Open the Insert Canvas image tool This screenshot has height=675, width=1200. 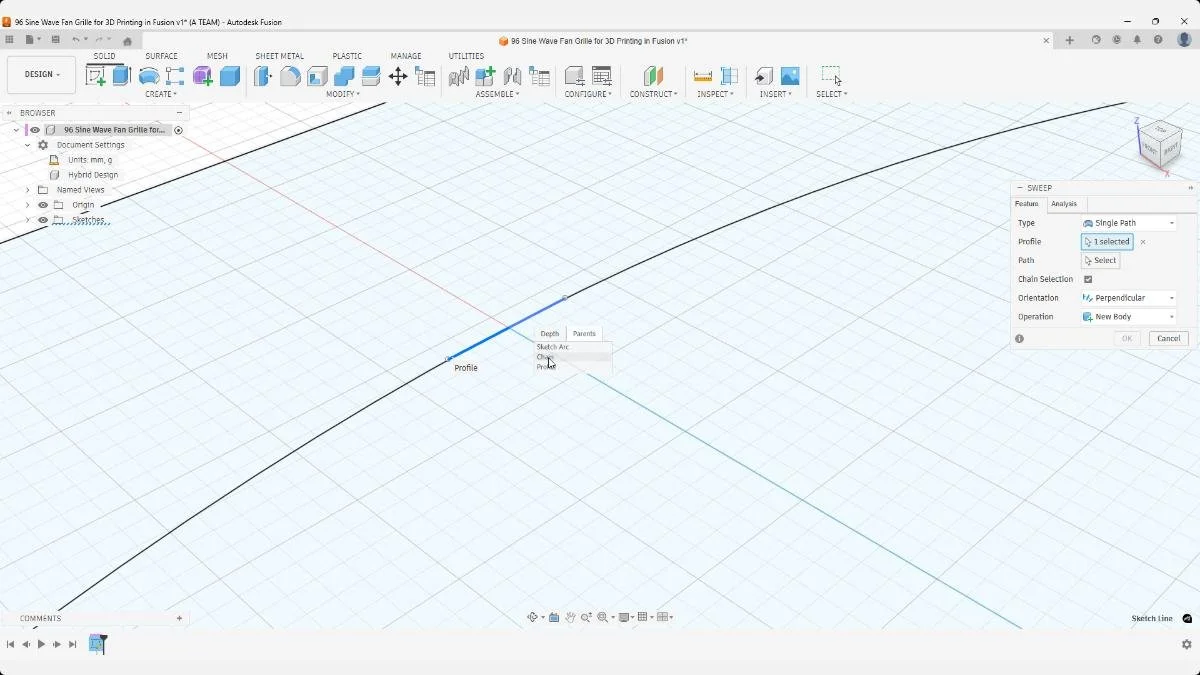[790, 74]
